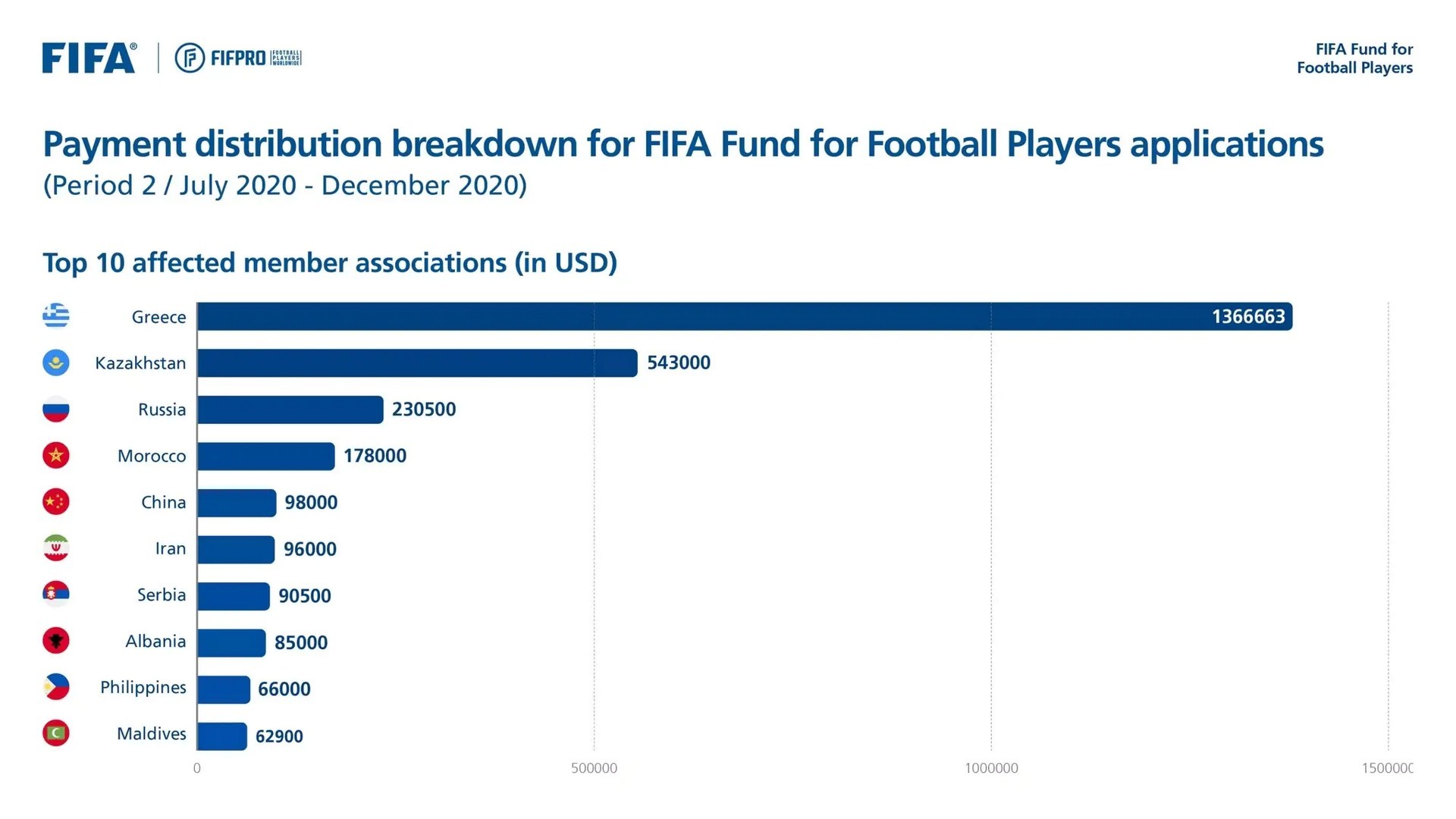Click the FIFA Fund for Football Players text
The height and width of the screenshot is (819, 1456).
point(1354,58)
